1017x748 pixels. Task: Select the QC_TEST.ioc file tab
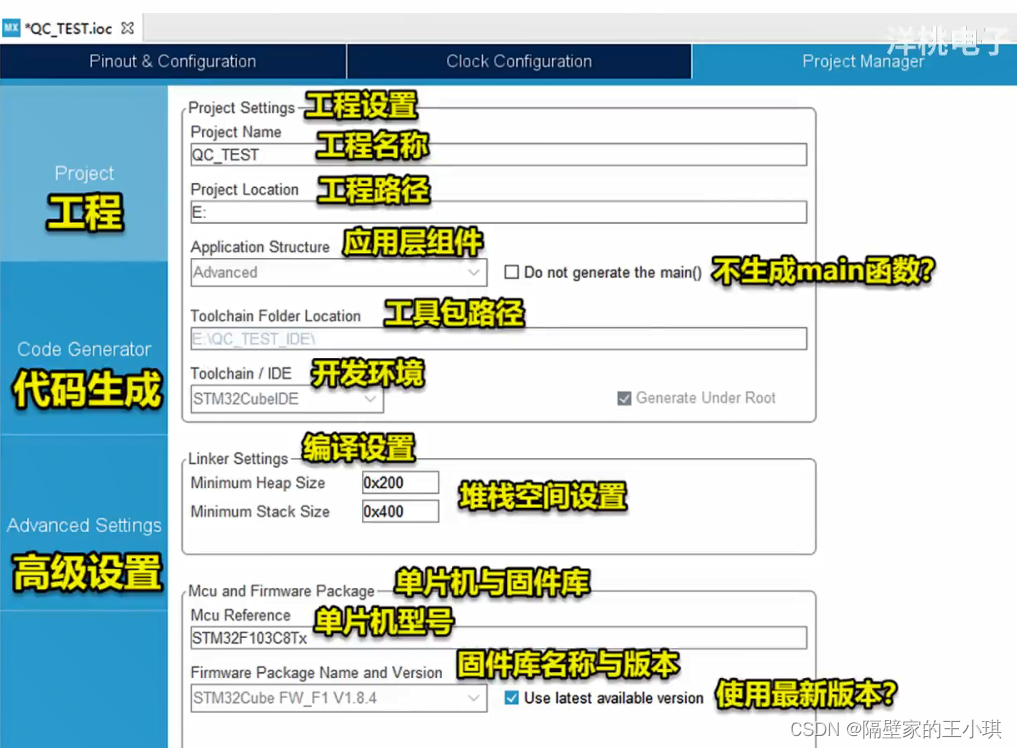click(71, 29)
